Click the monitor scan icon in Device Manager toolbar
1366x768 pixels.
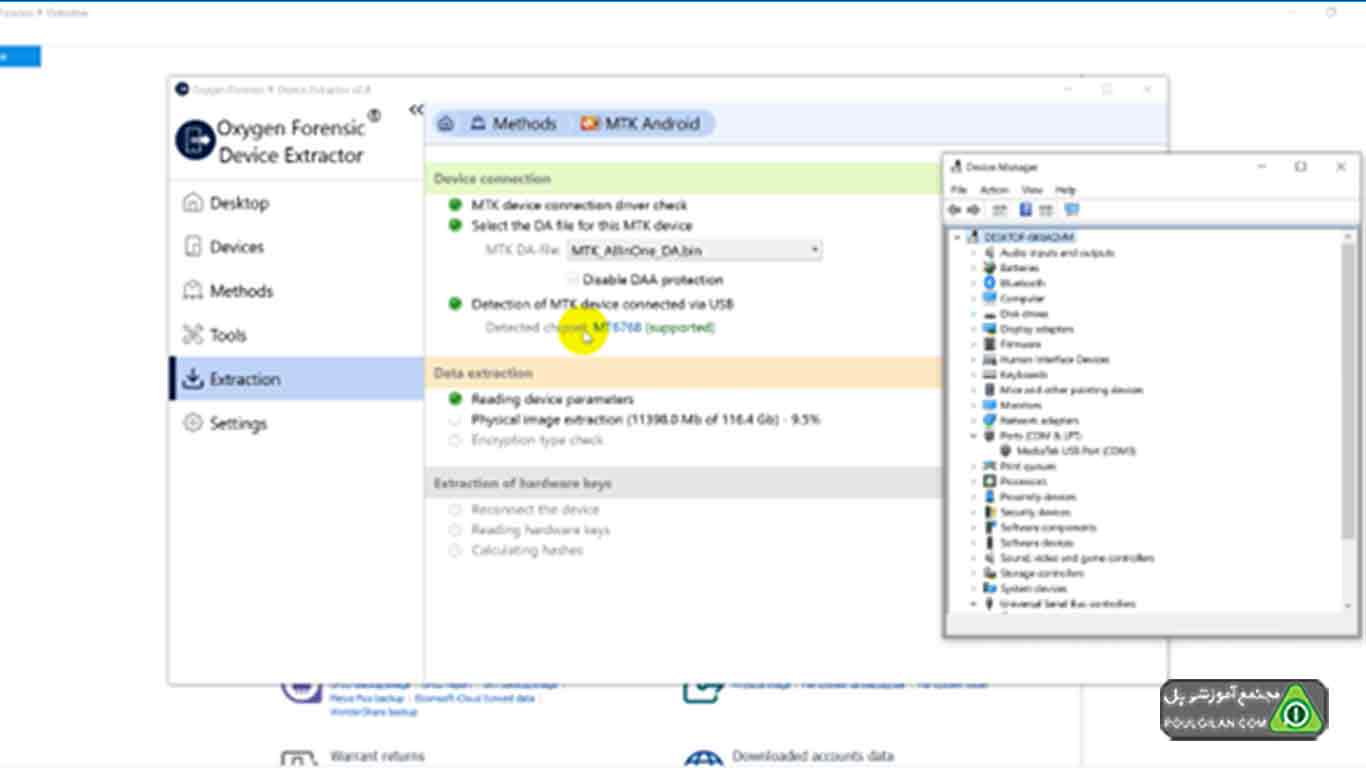1072,210
